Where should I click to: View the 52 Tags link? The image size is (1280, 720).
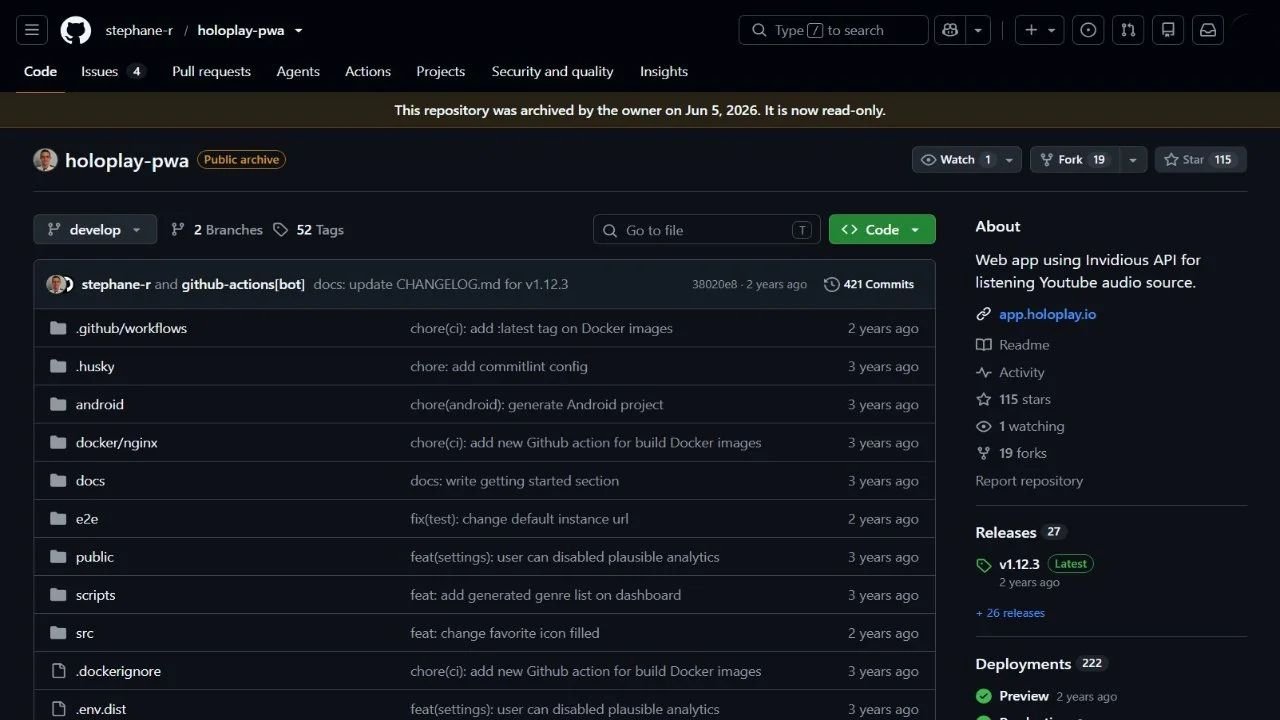(308, 230)
